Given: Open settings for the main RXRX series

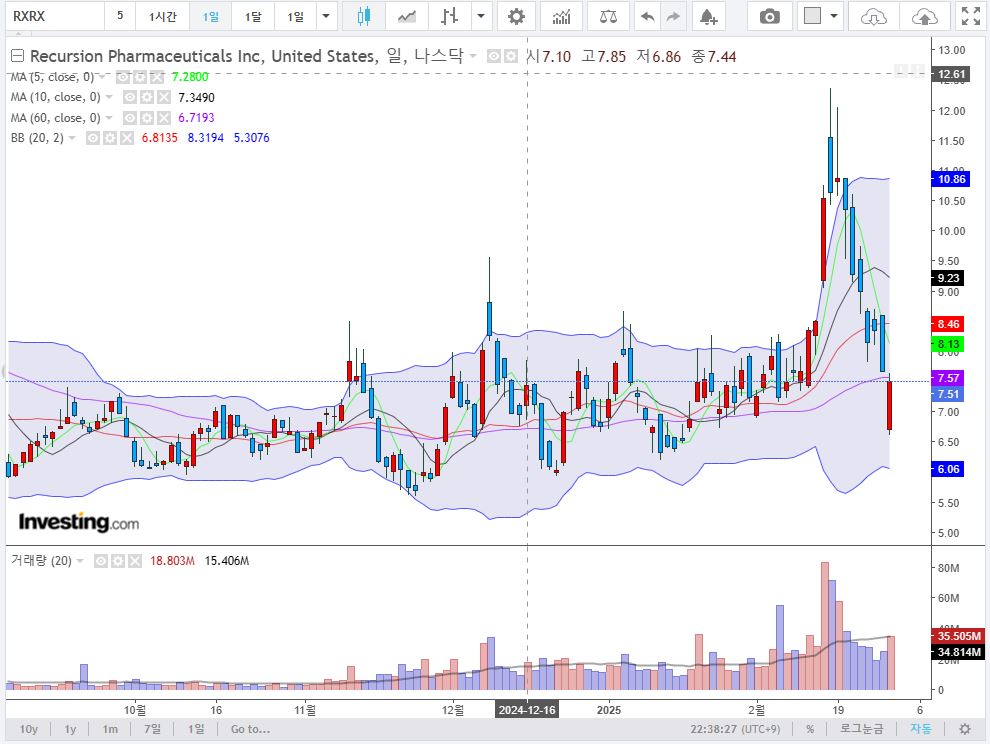Looking at the screenshot, I should [x=511, y=57].
